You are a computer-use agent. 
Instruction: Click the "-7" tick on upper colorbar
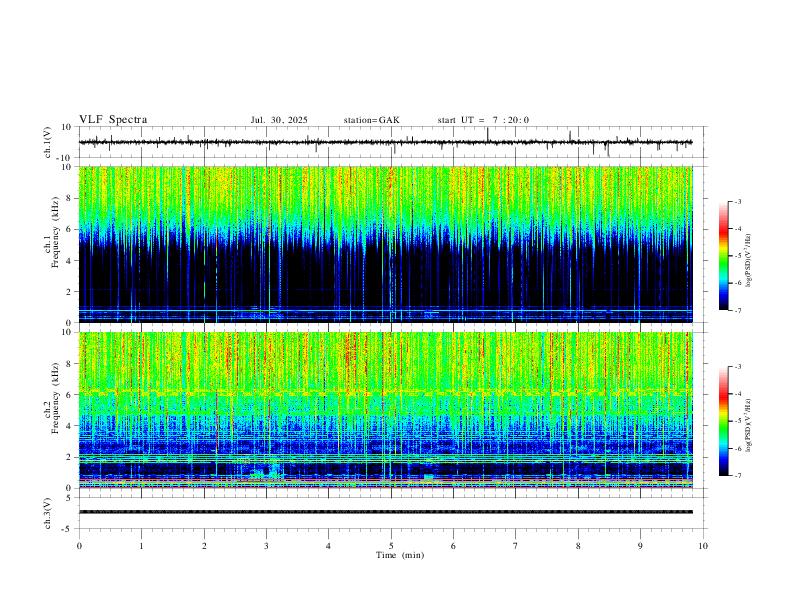pos(738,310)
